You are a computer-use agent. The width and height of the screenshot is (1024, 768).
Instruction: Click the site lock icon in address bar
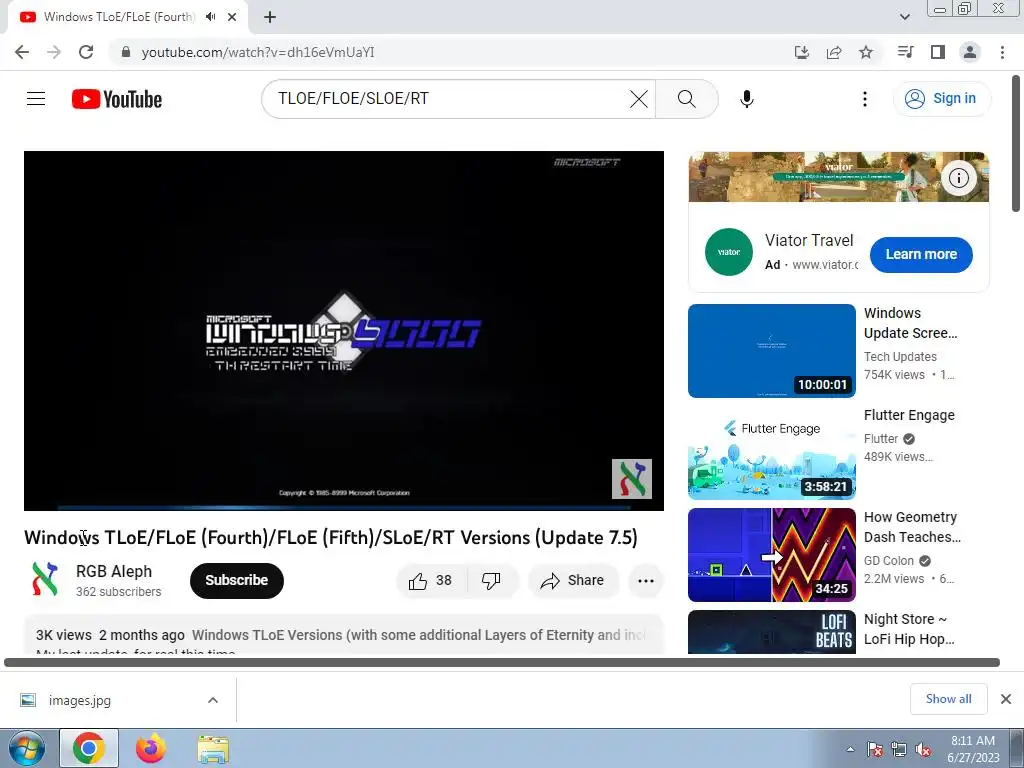[x=126, y=52]
